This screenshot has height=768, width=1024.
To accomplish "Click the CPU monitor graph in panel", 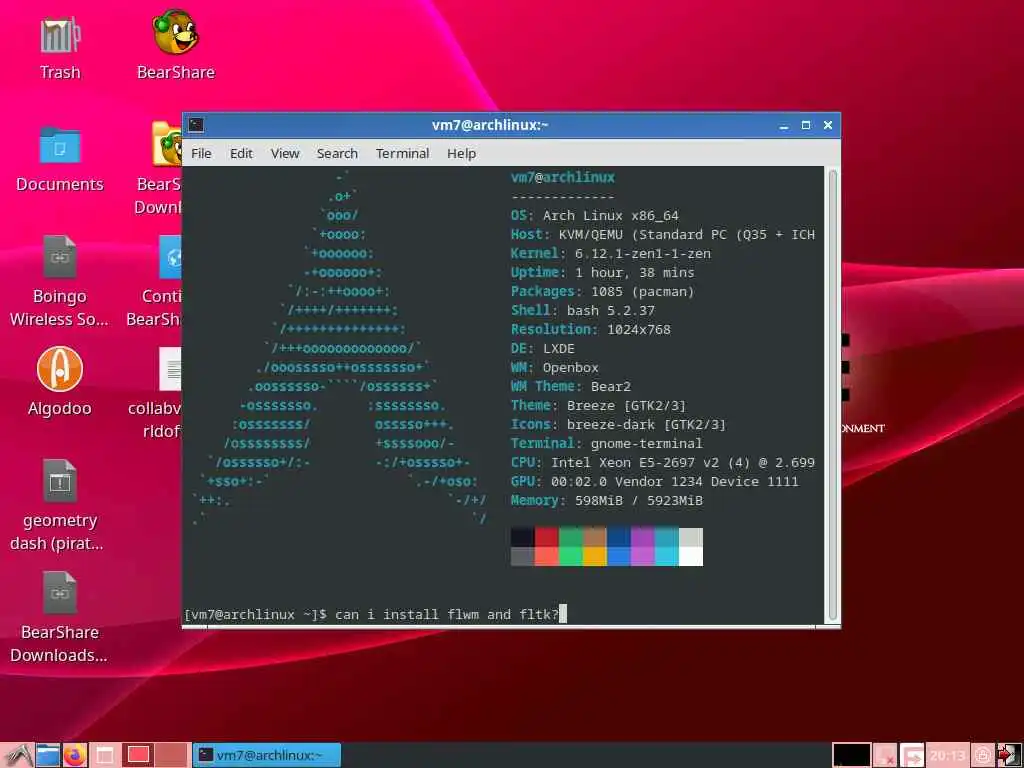I will 852,756.
